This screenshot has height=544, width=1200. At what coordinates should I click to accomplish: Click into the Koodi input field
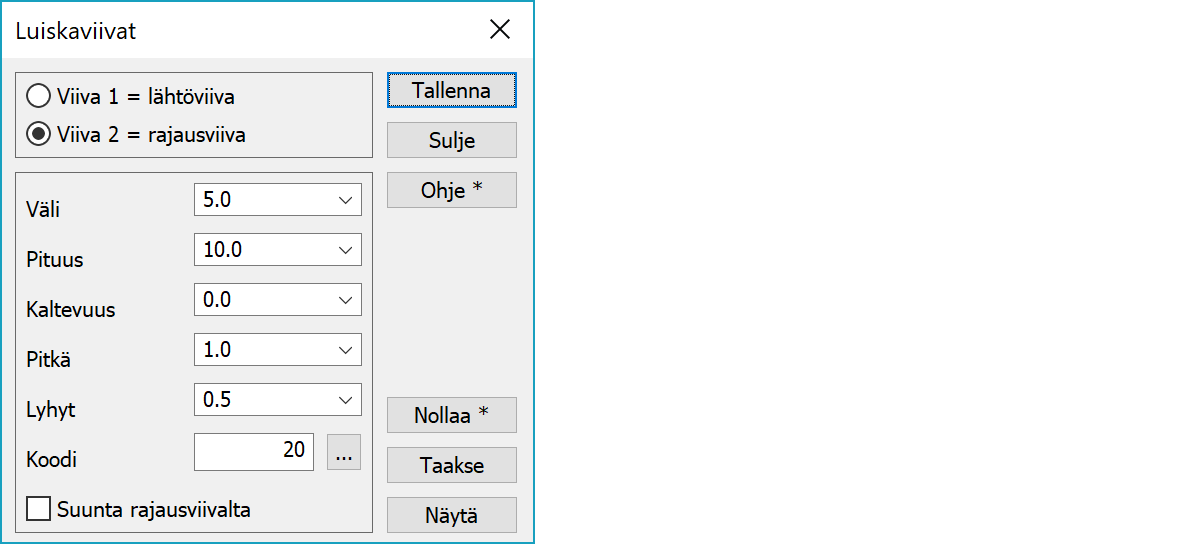pyautogui.click(x=254, y=452)
